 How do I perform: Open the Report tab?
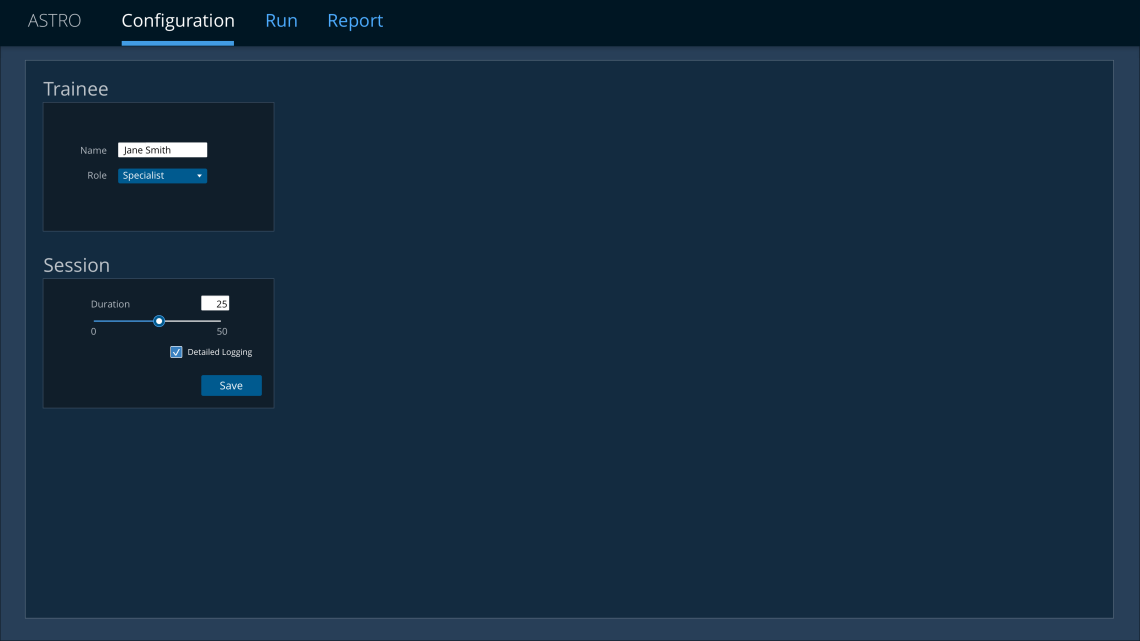[x=355, y=21]
